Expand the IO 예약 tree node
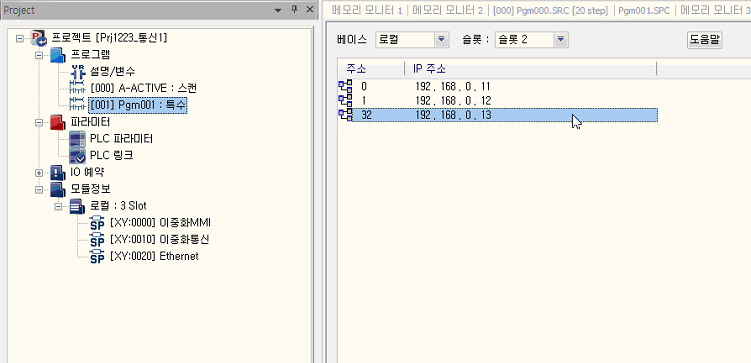751x363 pixels. tap(39, 172)
